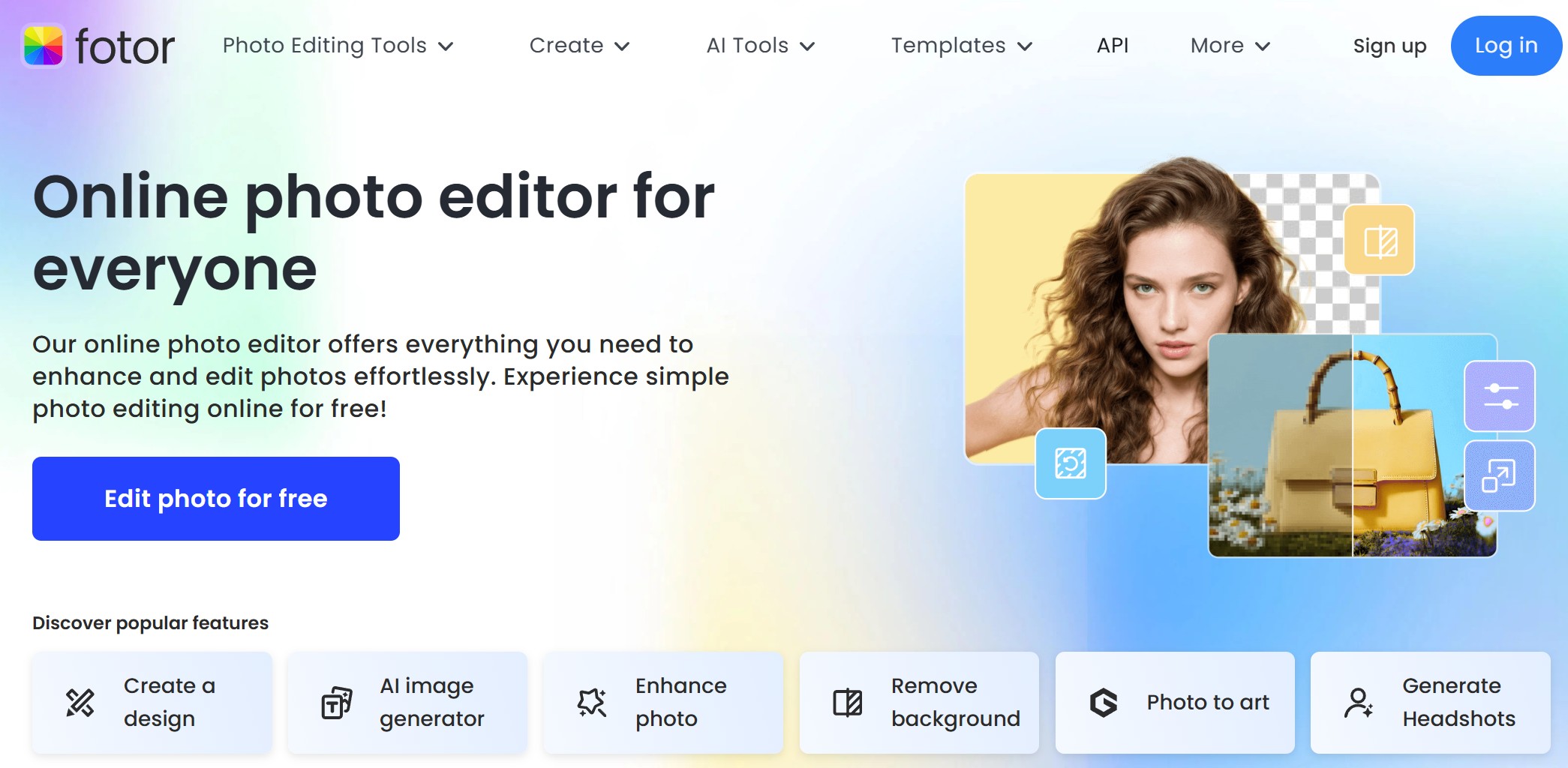Click the pencil-ruler icon in Create a design
This screenshot has height=768, width=1568.
pyautogui.click(x=80, y=703)
